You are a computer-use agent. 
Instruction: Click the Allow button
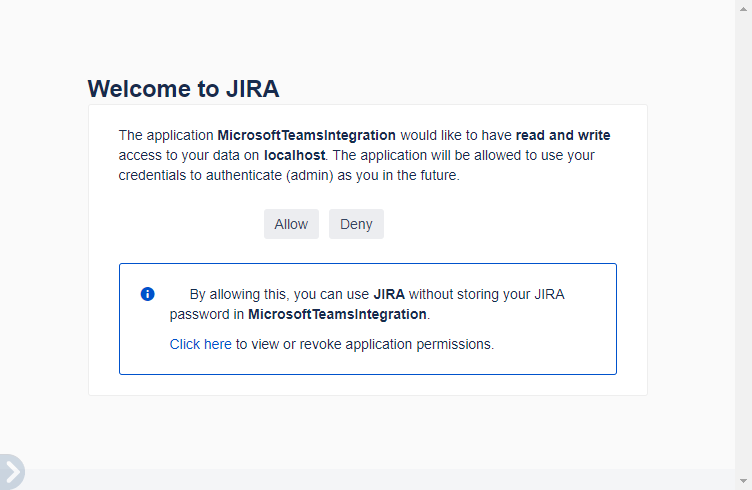[291, 224]
